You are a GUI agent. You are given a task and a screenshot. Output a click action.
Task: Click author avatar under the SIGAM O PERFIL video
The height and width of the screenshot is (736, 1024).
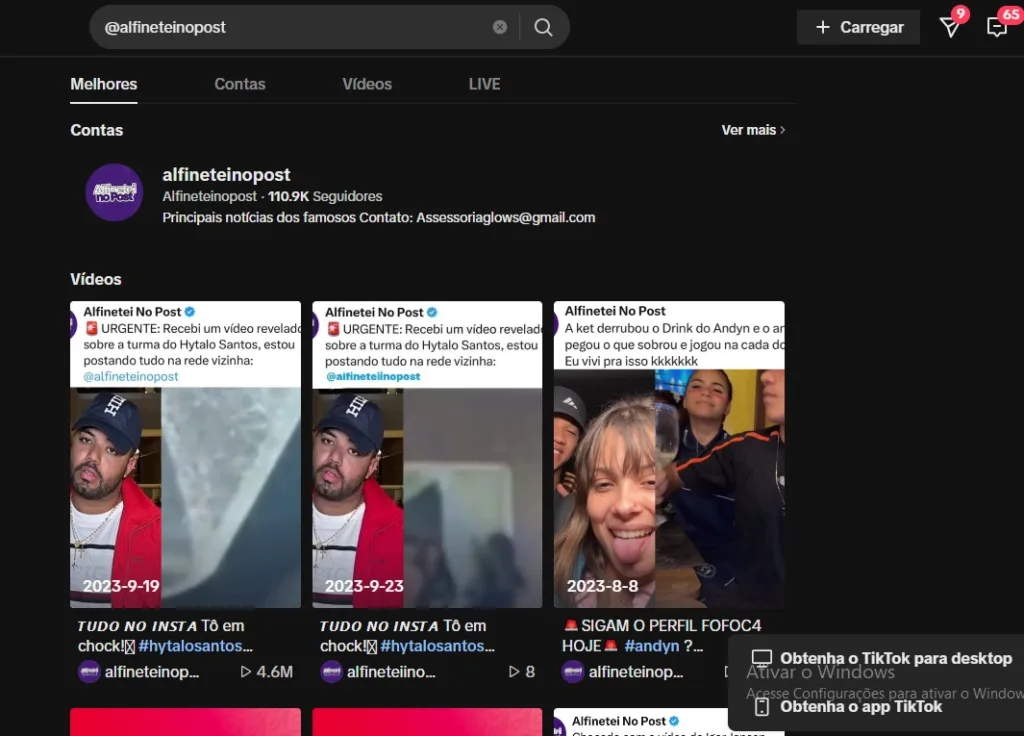573,671
